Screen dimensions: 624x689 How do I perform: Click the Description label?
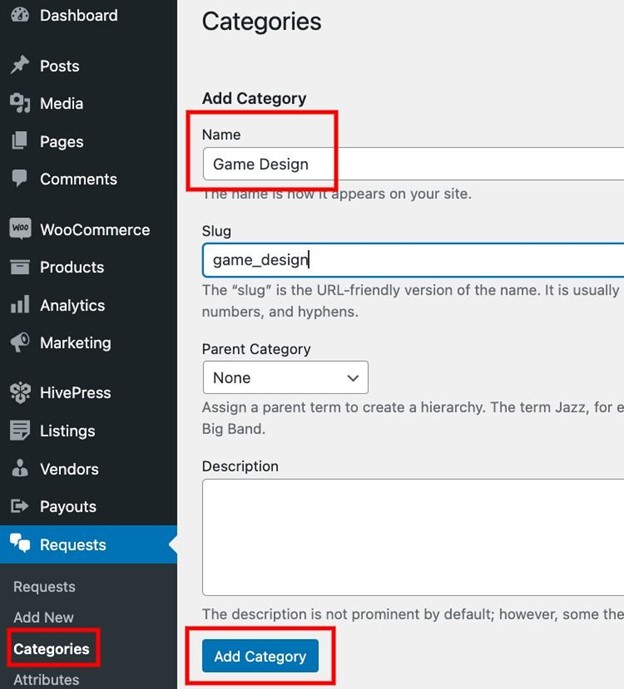pyautogui.click(x=240, y=466)
